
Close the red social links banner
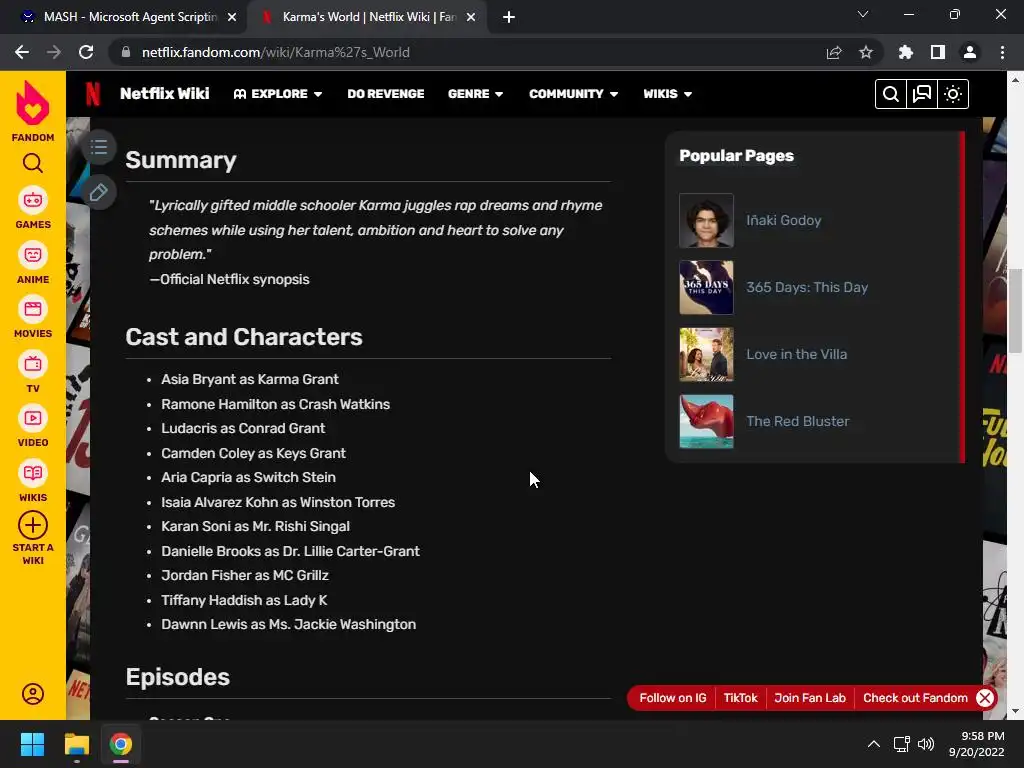coord(985,697)
